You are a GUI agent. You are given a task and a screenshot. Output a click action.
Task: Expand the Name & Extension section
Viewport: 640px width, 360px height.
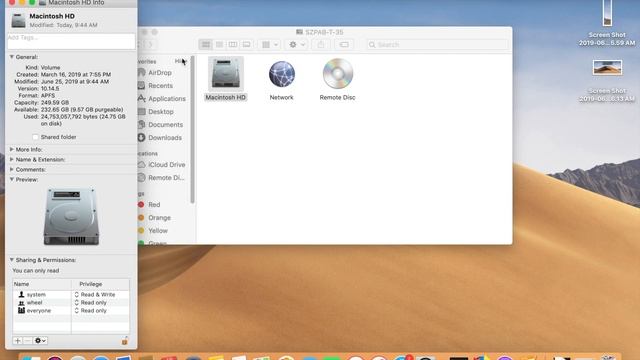pos(12,159)
